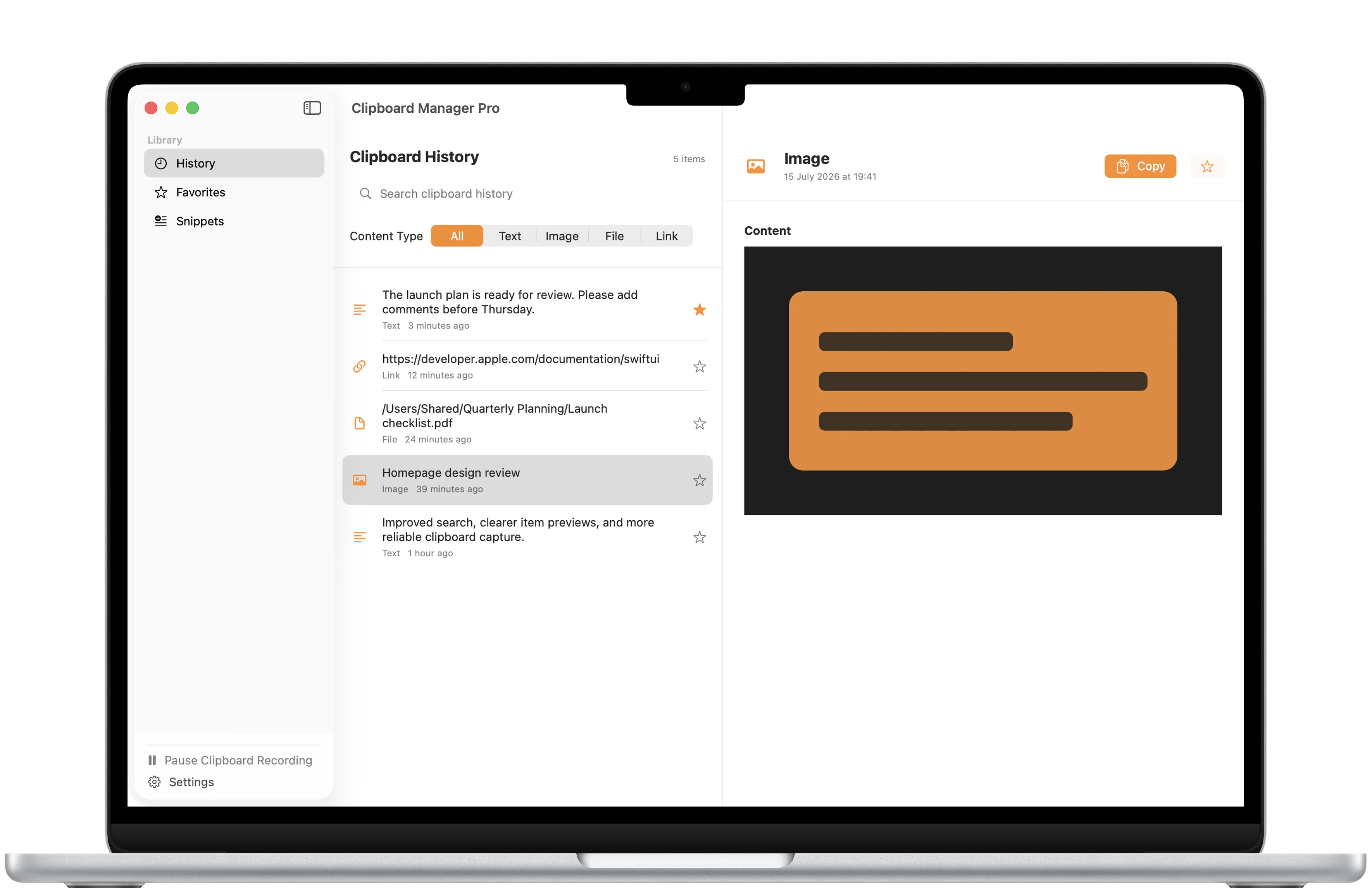Favorite the developer.apple.com link item
The image size is (1372, 891).
tap(699, 366)
